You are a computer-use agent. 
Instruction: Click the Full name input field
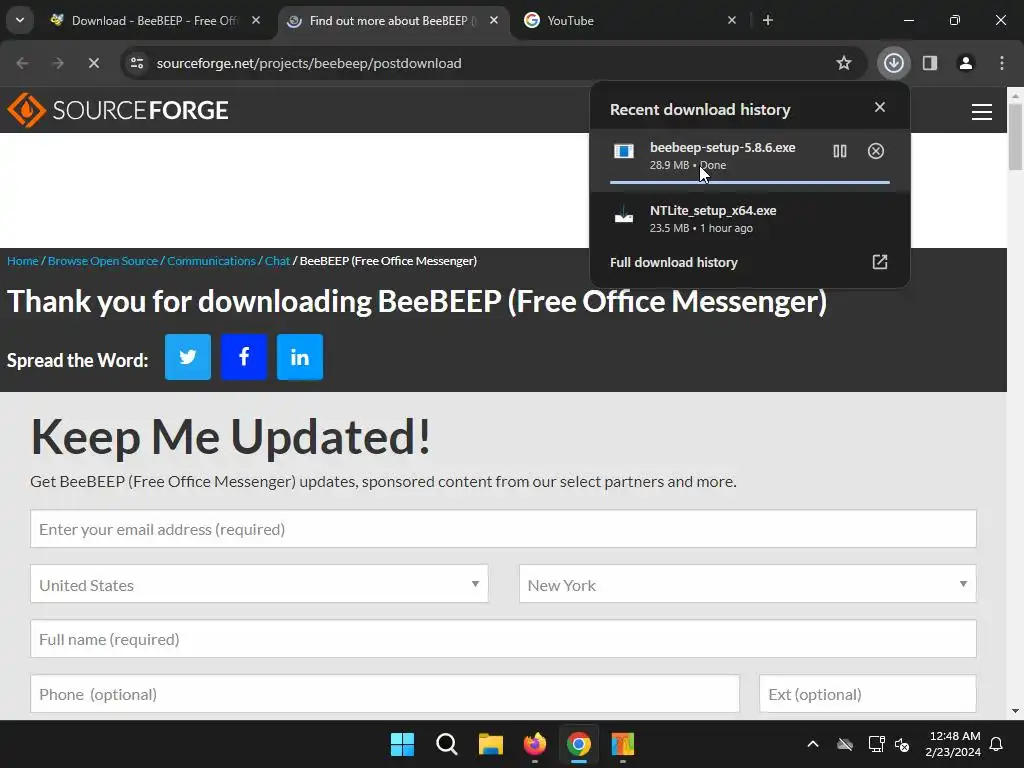(504, 639)
